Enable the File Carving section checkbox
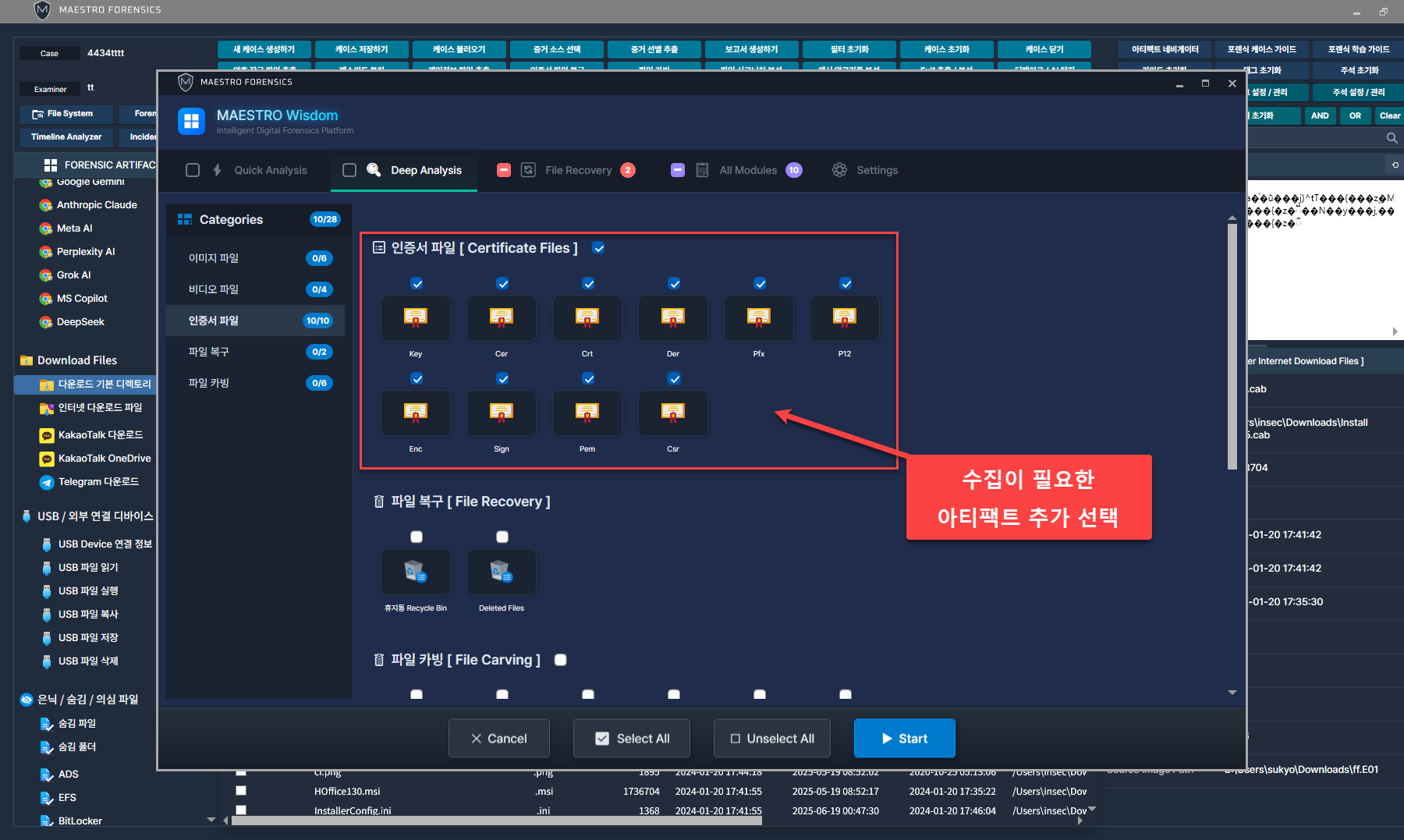This screenshot has height=840, width=1404. tap(560, 660)
